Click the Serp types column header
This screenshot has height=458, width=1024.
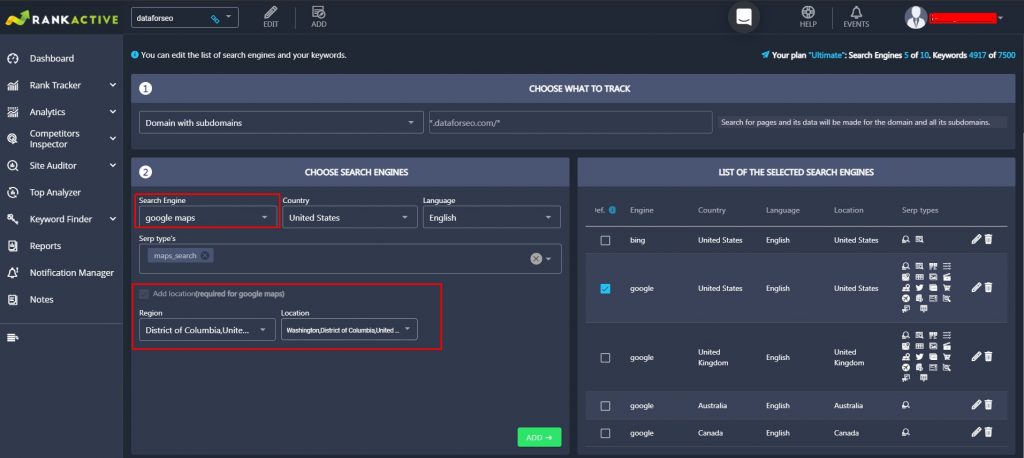920,210
